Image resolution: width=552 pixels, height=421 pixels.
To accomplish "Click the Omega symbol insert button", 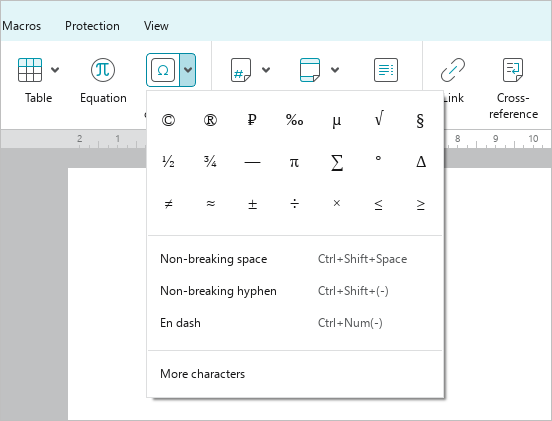I will pyautogui.click(x=163, y=70).
